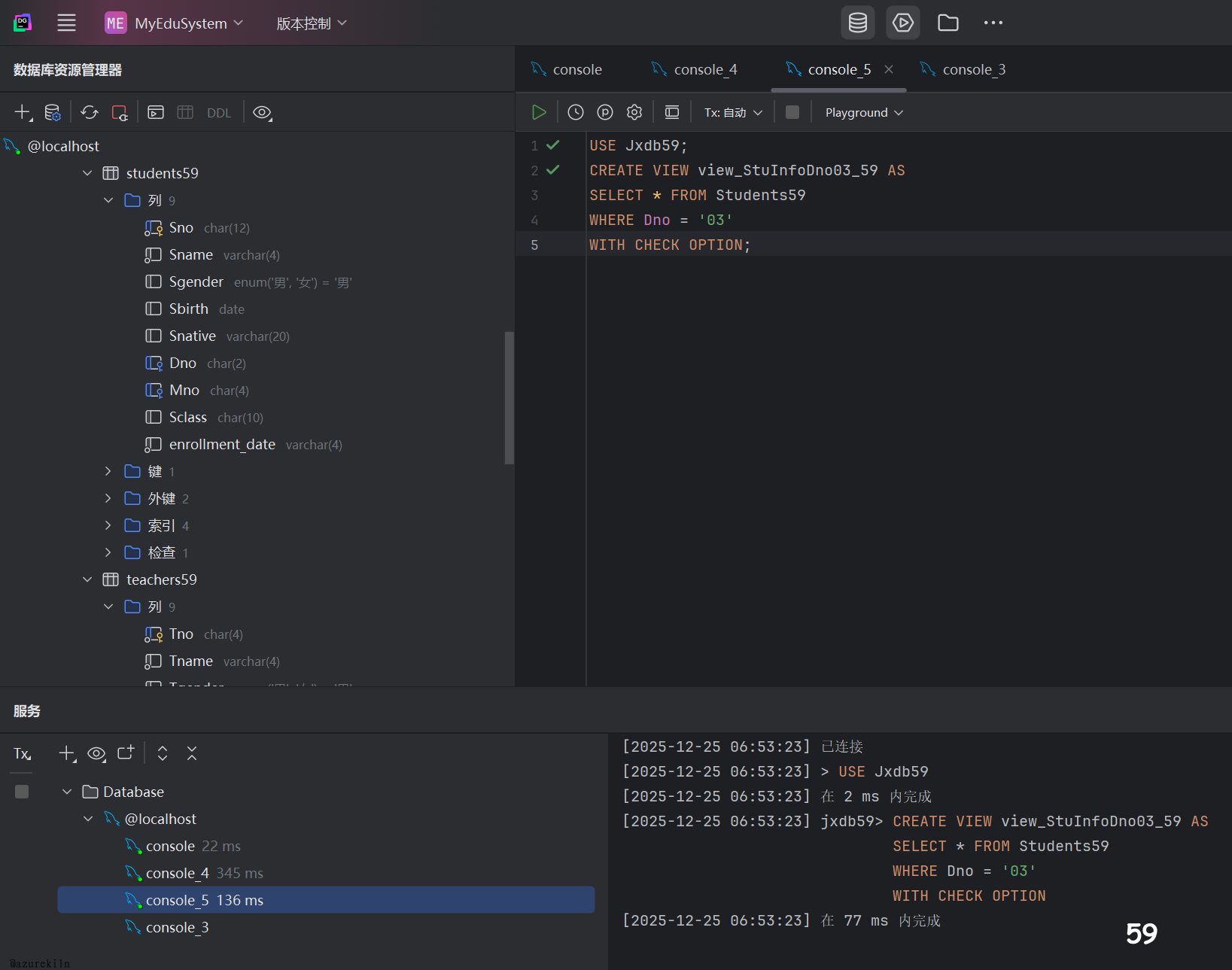Expand the 外键 folder

[x=108, y=498]
